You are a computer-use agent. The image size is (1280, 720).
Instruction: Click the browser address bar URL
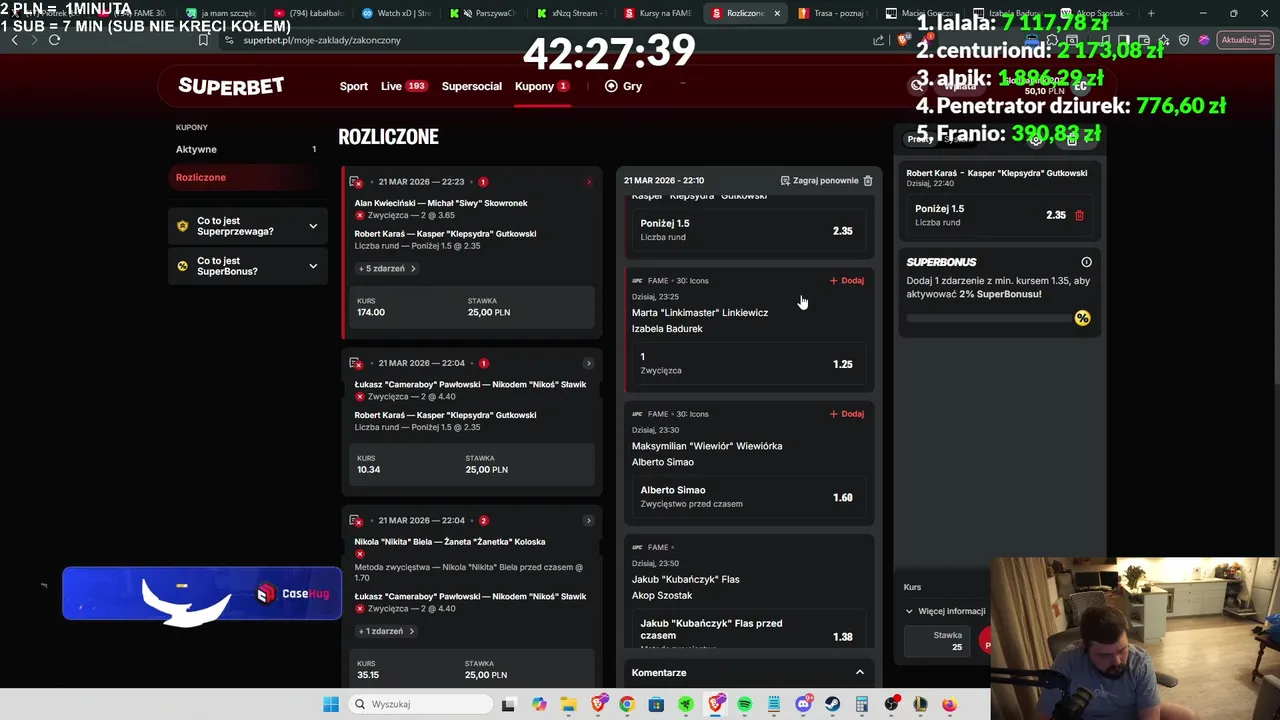322,40
